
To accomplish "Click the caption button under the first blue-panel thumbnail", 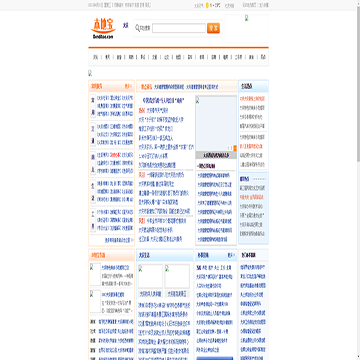I will pyautogui.click(x=150, y=294).
